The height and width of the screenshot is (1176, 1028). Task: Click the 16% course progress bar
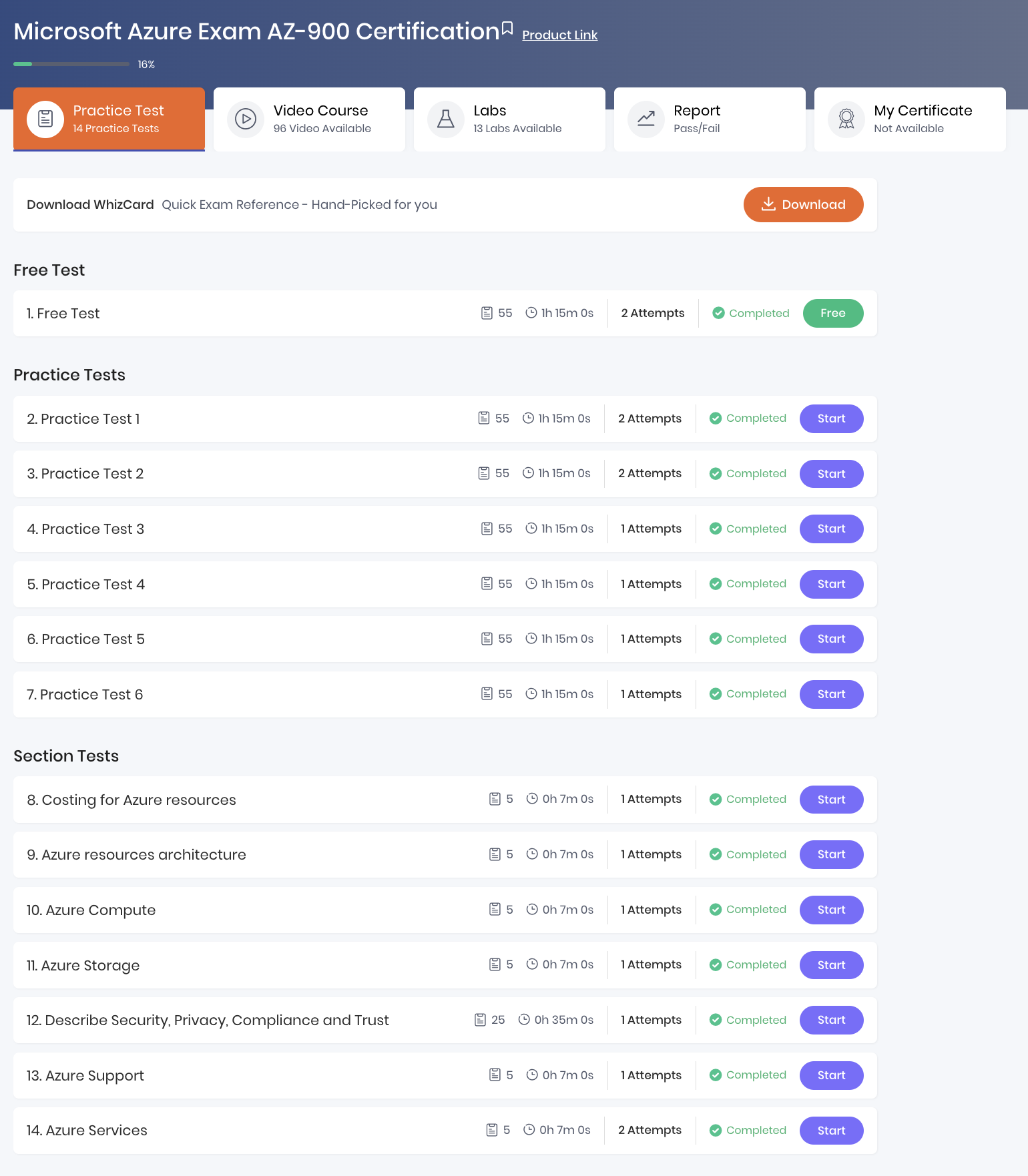pos(71,64)
